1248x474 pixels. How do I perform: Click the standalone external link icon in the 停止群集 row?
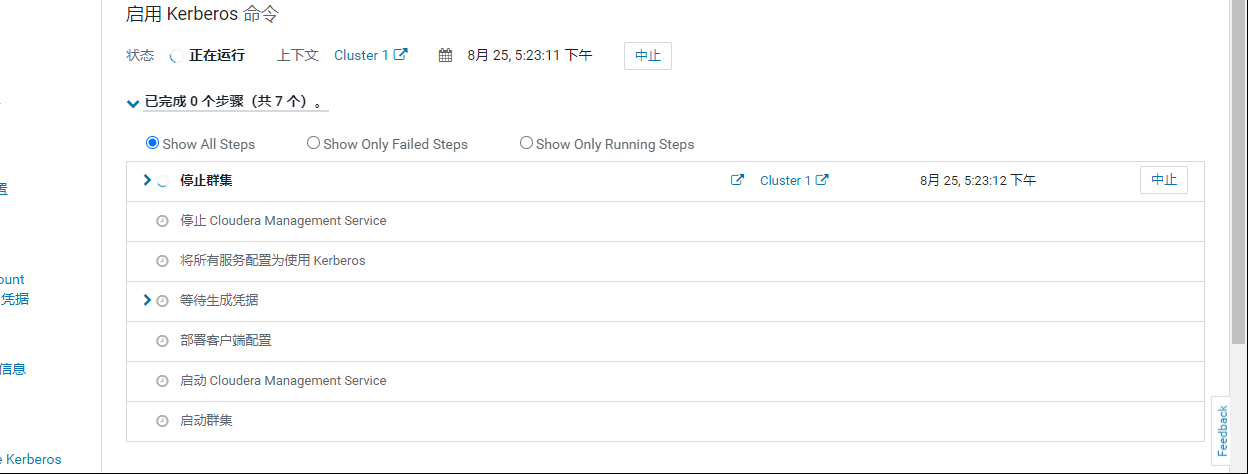tap(737, 180)
